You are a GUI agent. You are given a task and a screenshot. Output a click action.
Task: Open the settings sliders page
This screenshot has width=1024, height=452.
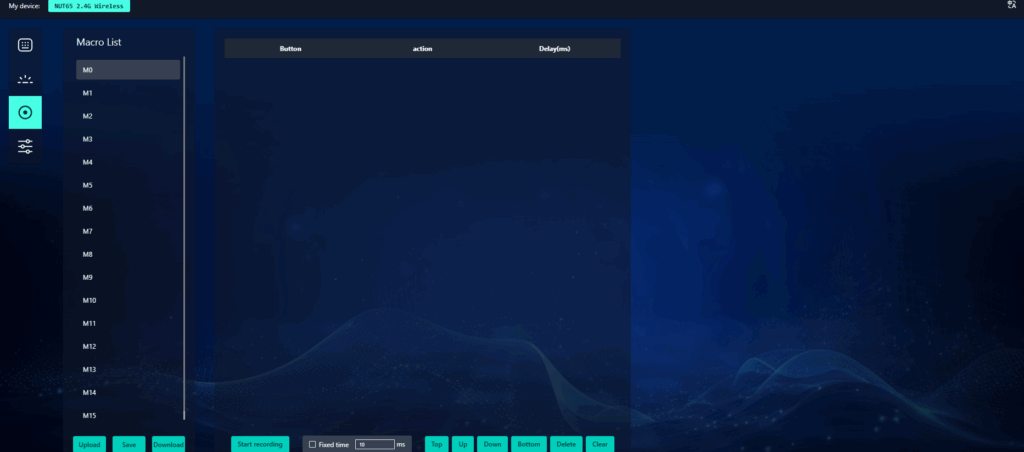pos(25,147)
